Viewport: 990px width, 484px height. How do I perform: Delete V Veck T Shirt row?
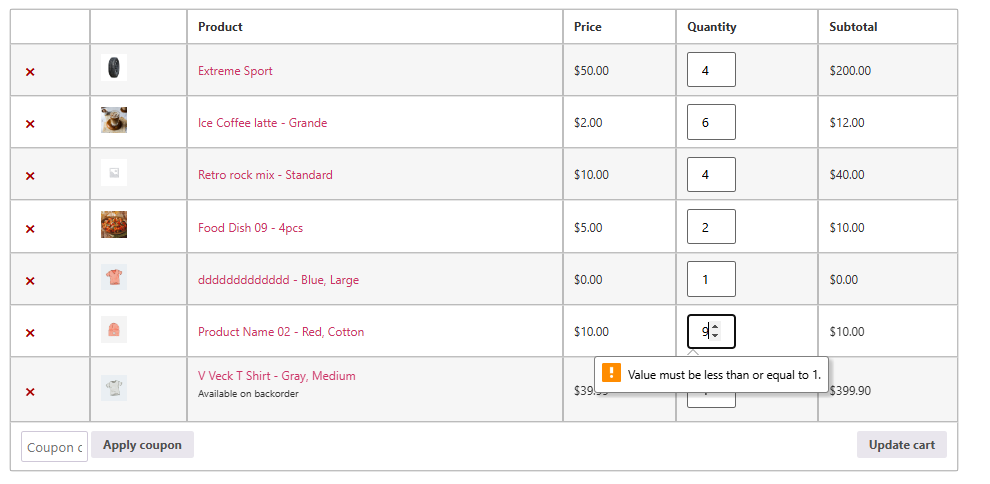click(x=30, y=392)
